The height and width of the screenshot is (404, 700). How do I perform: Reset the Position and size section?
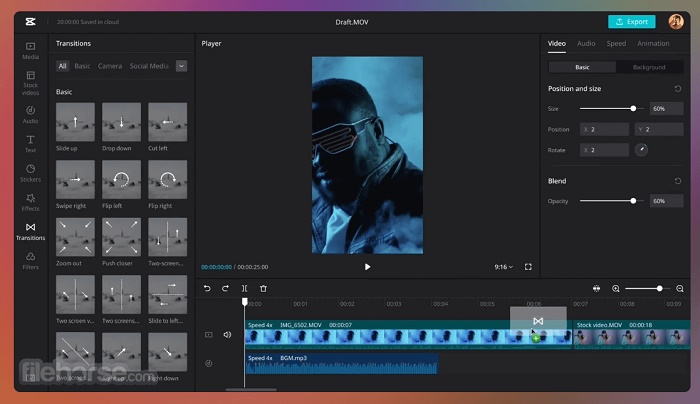679,89
